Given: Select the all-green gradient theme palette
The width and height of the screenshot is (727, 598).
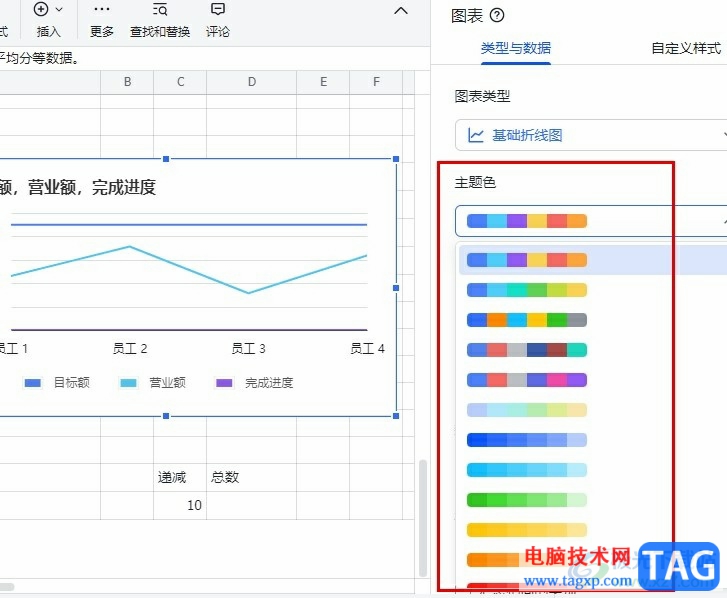Looking at the screenshot, I should click(527, 500).
